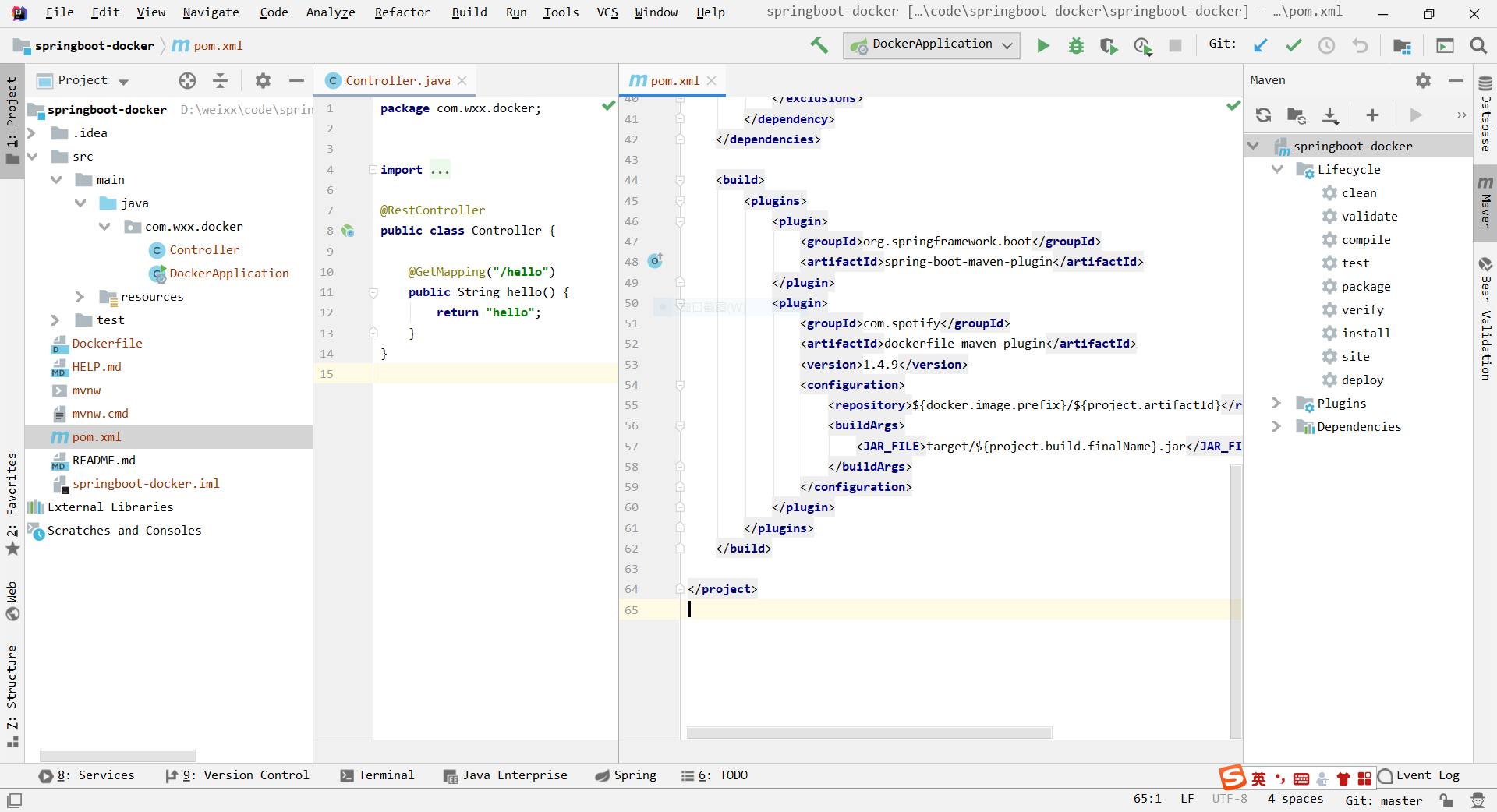1497x812 pixels.
Task: Open the Event Log
Action: pyautogui.click(x=1419, y=775)
